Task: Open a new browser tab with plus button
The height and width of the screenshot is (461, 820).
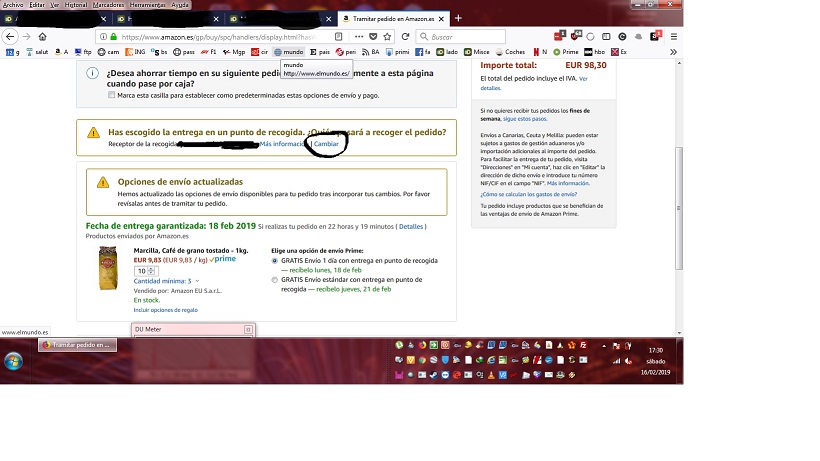Action: (458, 18)
